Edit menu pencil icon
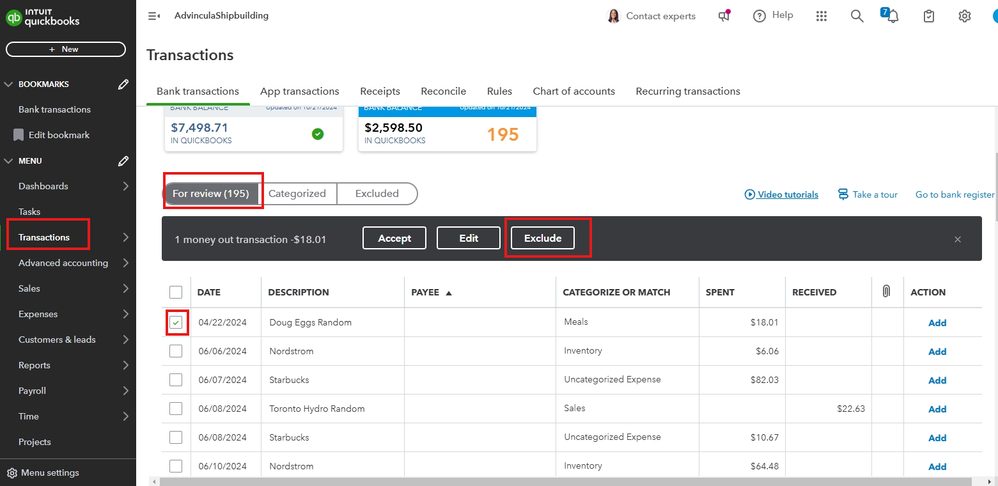Screen dimensions: 998x486 point(123,161)
